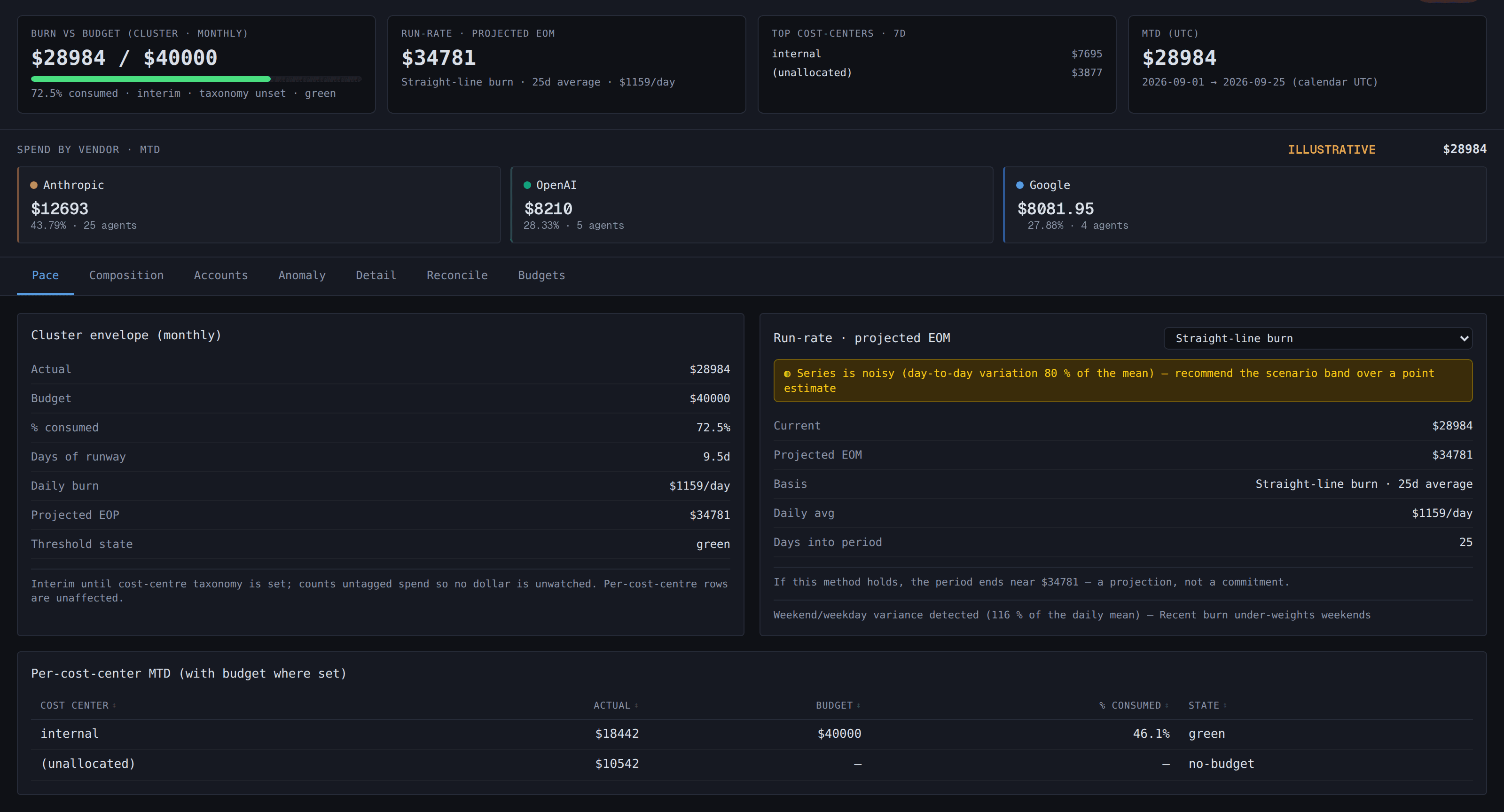Sort table by Cost Center column

[x=78, y=705]
